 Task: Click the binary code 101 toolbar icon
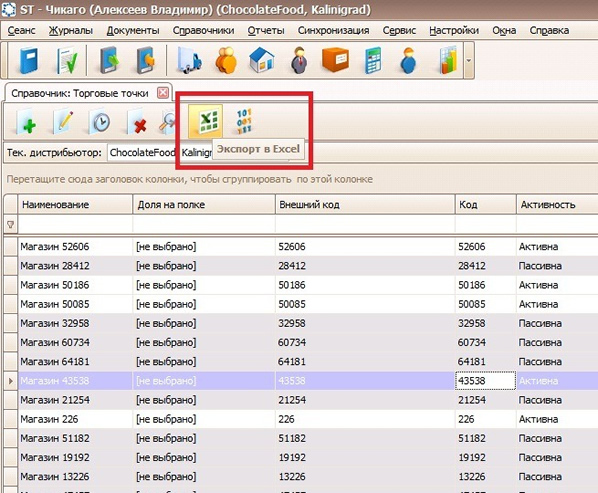click(x=244, y=121)
